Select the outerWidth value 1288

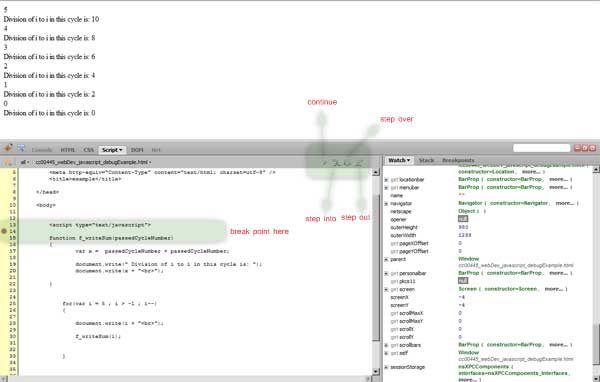coord(465,235)
